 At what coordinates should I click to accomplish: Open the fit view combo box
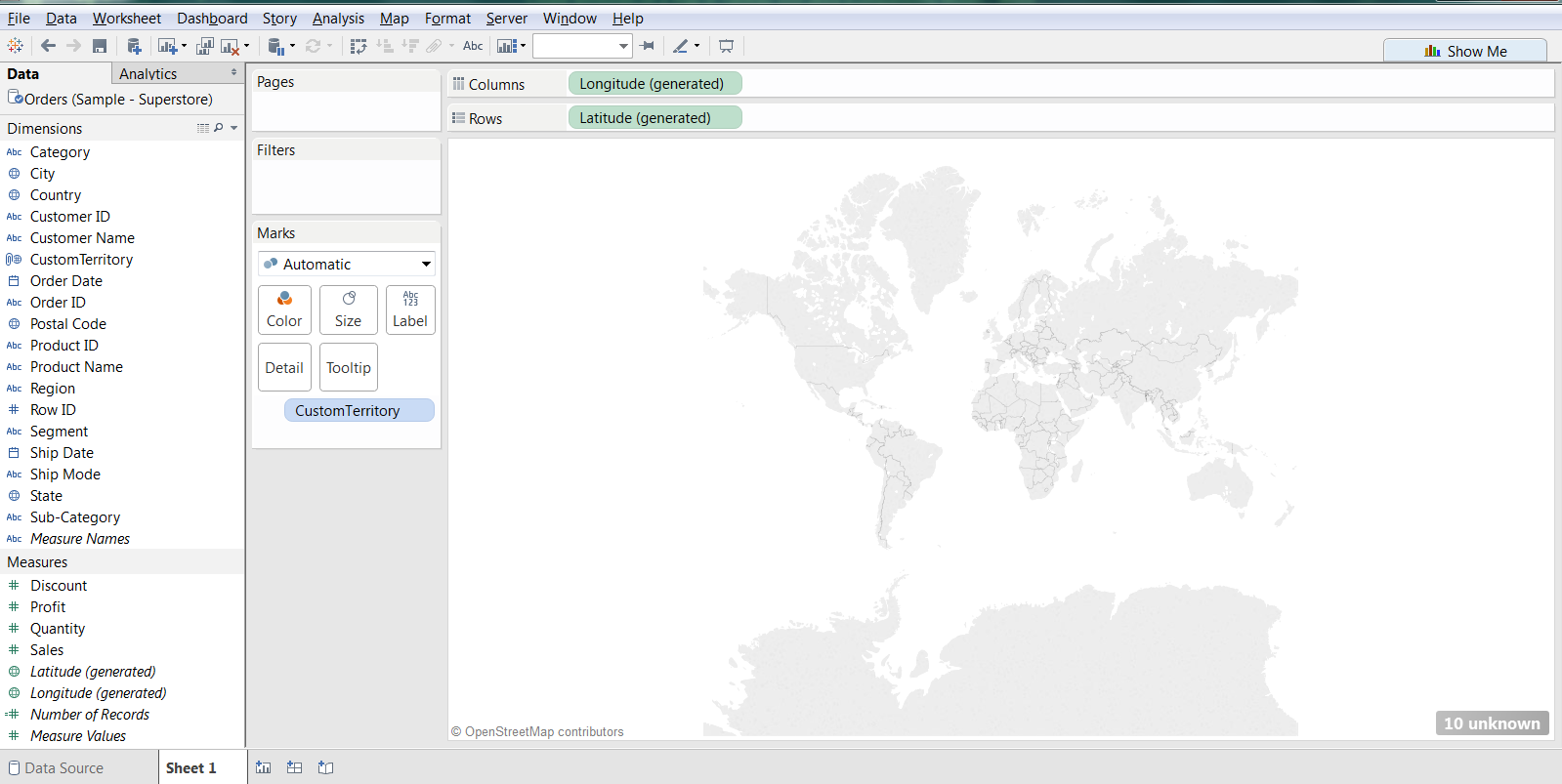[582, 46]
